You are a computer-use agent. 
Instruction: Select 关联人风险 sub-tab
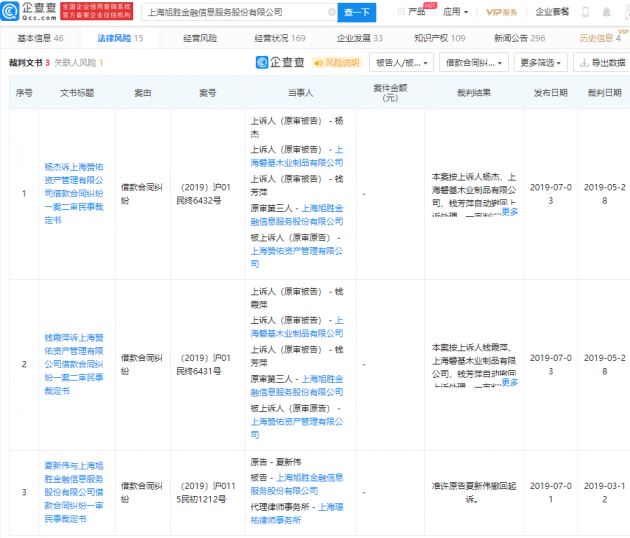pos(79,63)
